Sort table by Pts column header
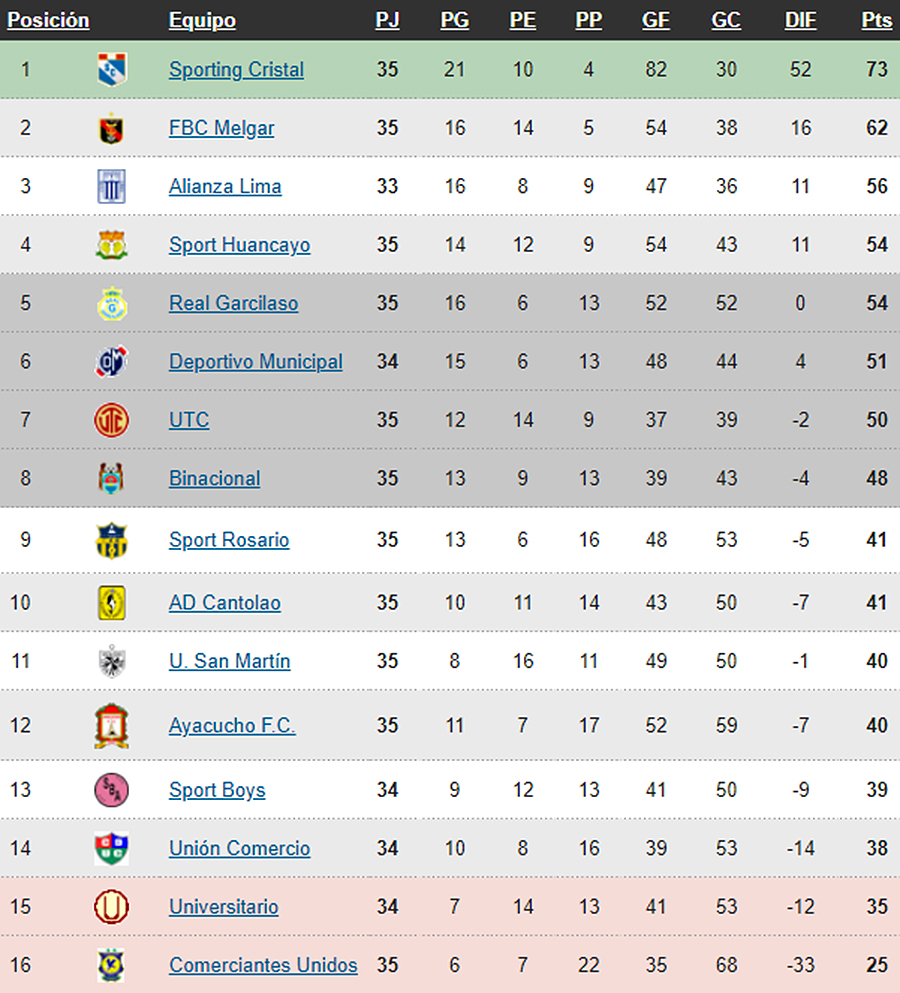 coord(877,20)
